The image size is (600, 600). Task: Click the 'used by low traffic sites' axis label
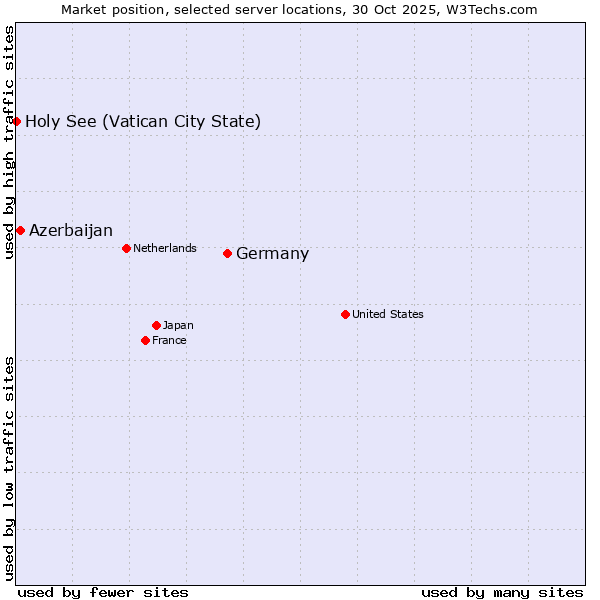(x=9, y=467)
